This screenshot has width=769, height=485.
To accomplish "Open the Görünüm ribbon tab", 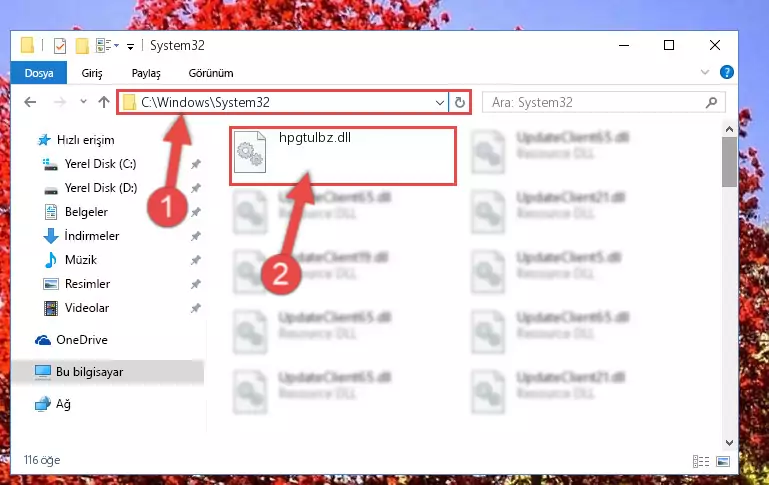I will pyautogui.click(x=211, y=73).
